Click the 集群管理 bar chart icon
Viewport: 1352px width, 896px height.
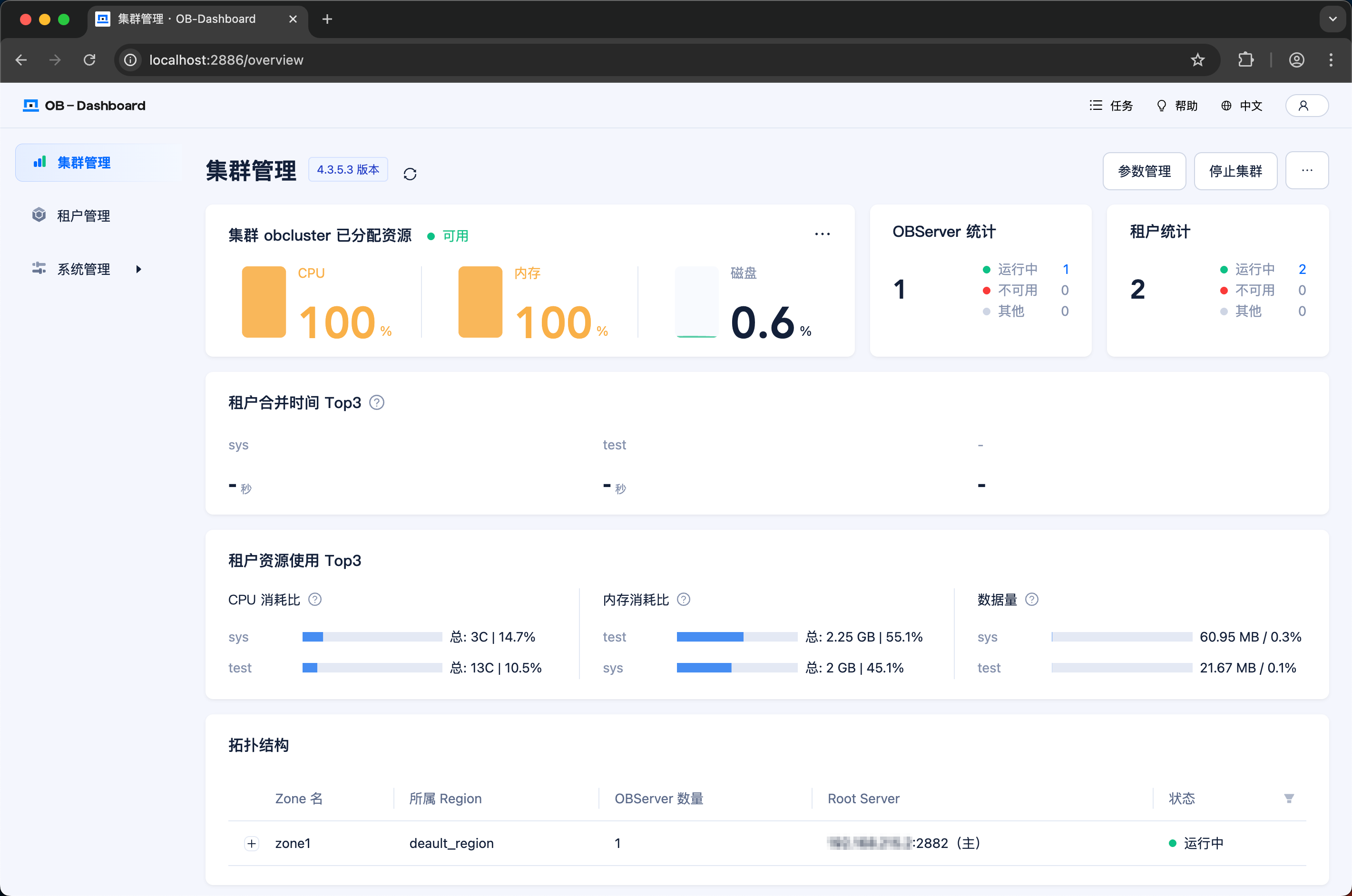tap(39, 162)
